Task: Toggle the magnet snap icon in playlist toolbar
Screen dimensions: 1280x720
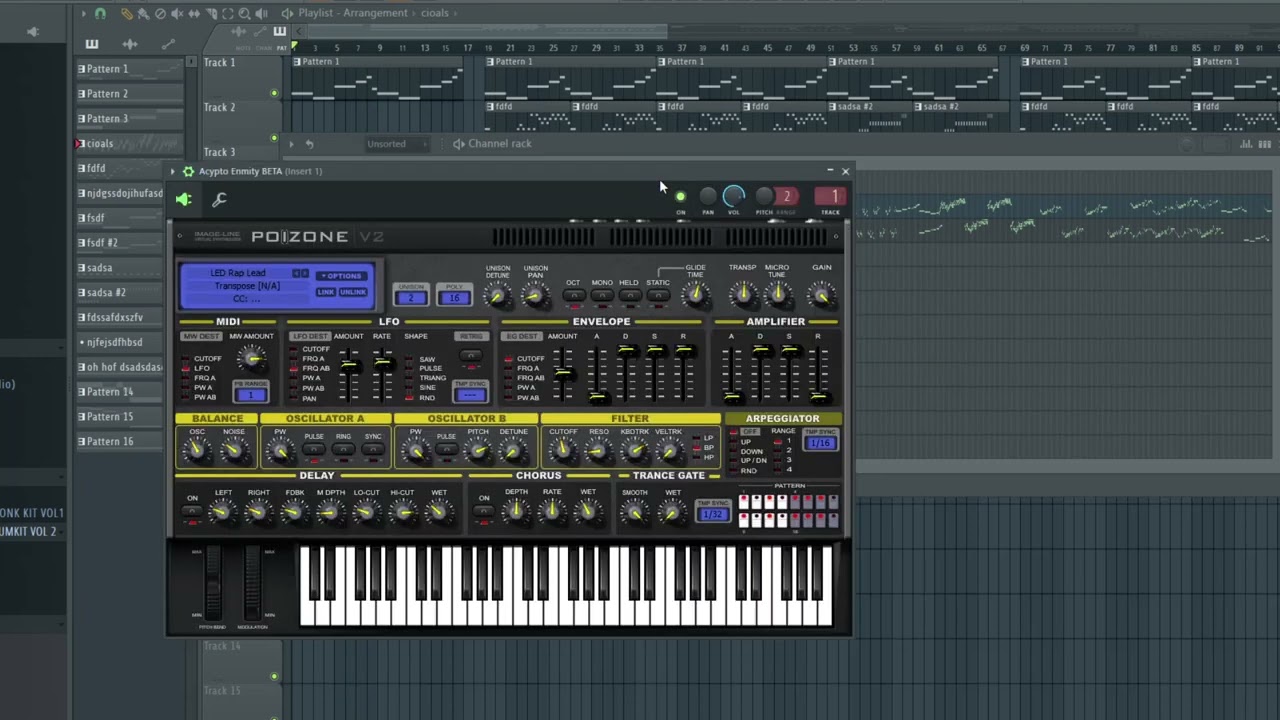Action: click(100, 13)
